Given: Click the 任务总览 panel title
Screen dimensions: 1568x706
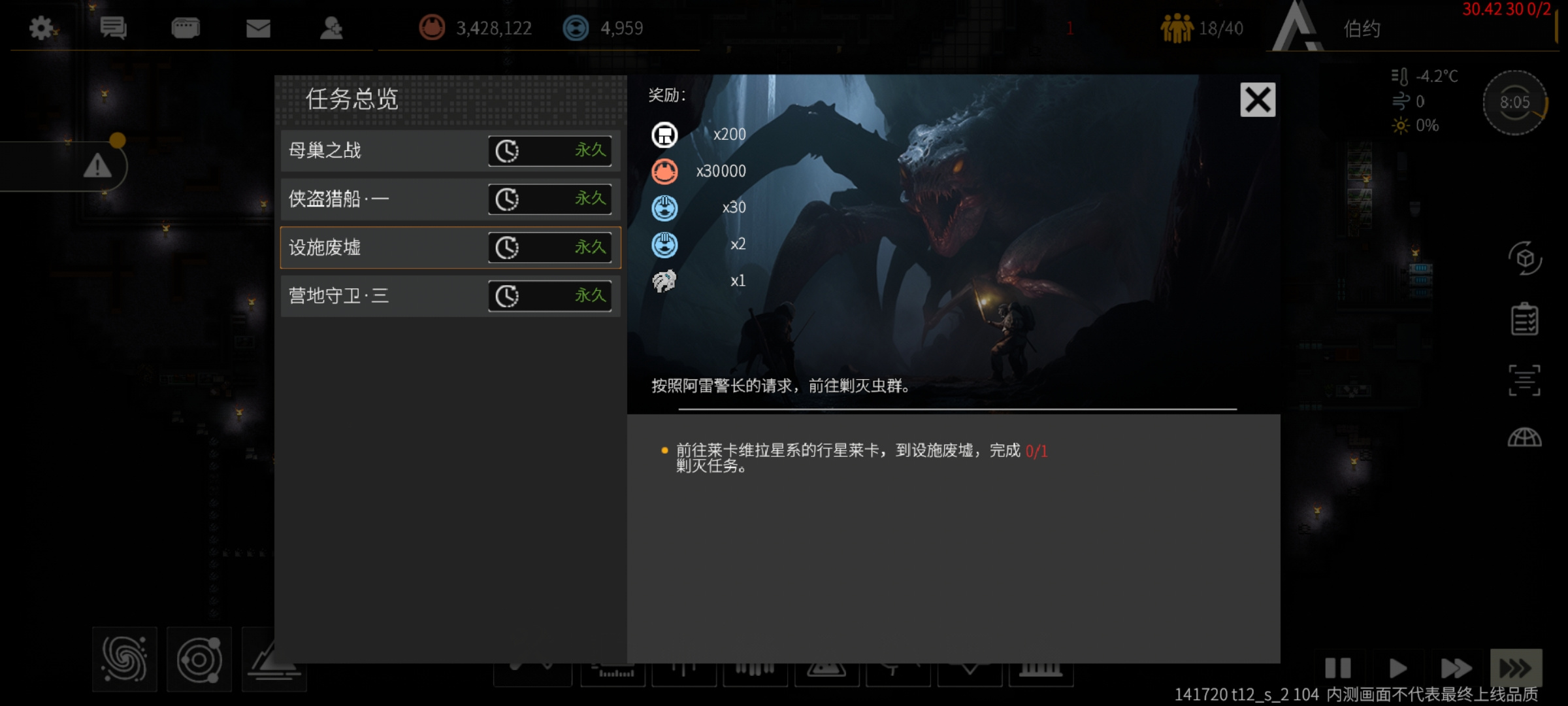Looking at the screenshot, I should coord(352,99).
